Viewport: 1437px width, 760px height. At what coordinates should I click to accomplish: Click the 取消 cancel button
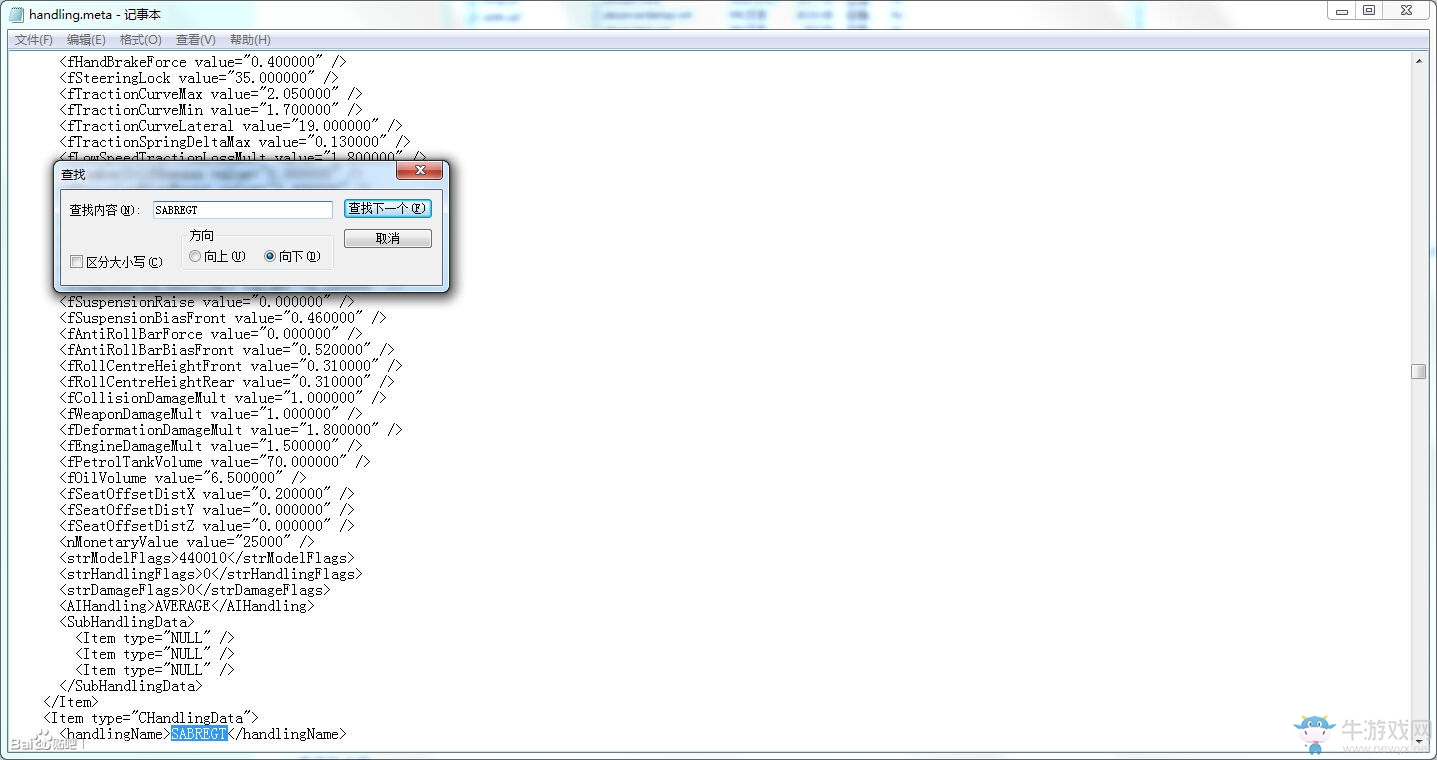388,239
